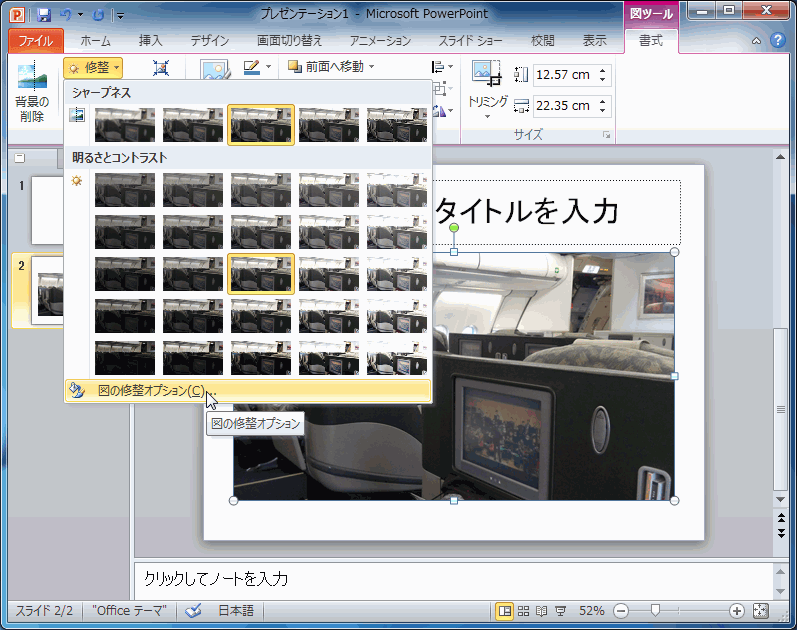Click the Undo icon in title bar
This screenshot has height=630, width=797.
(66, 14)
